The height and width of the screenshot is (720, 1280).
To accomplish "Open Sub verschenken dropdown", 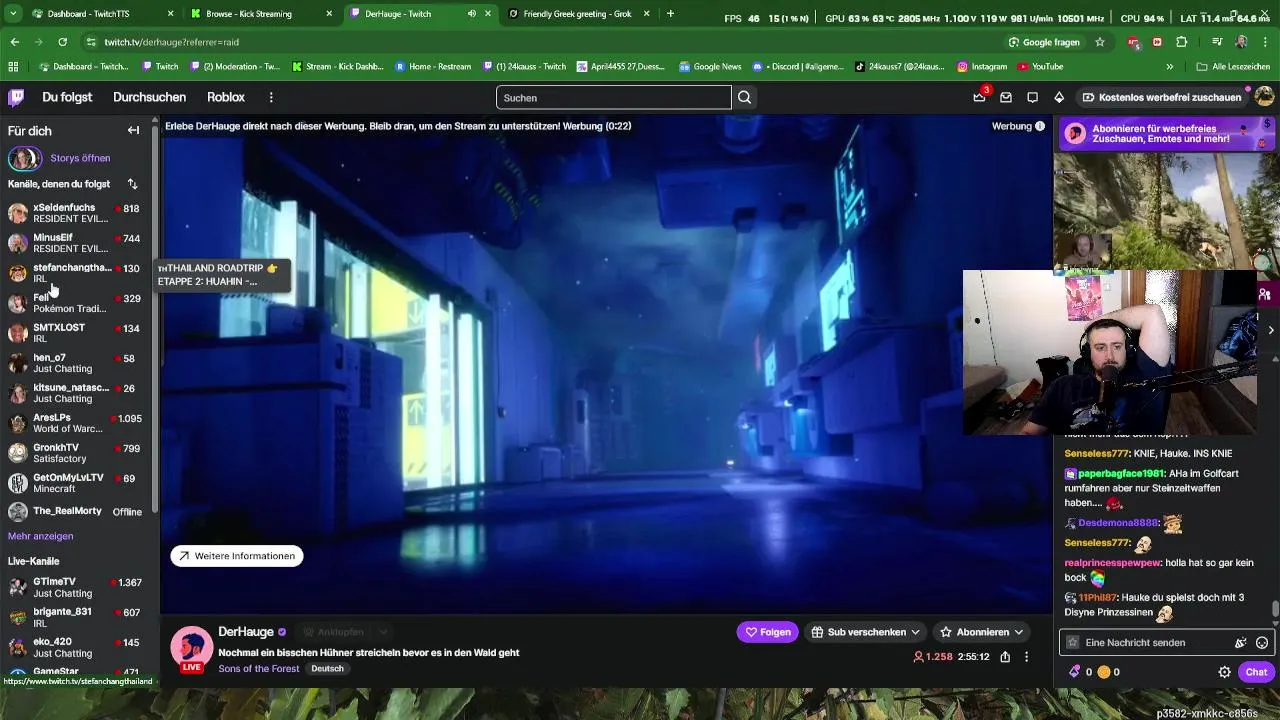I will (x=865, y=632).
